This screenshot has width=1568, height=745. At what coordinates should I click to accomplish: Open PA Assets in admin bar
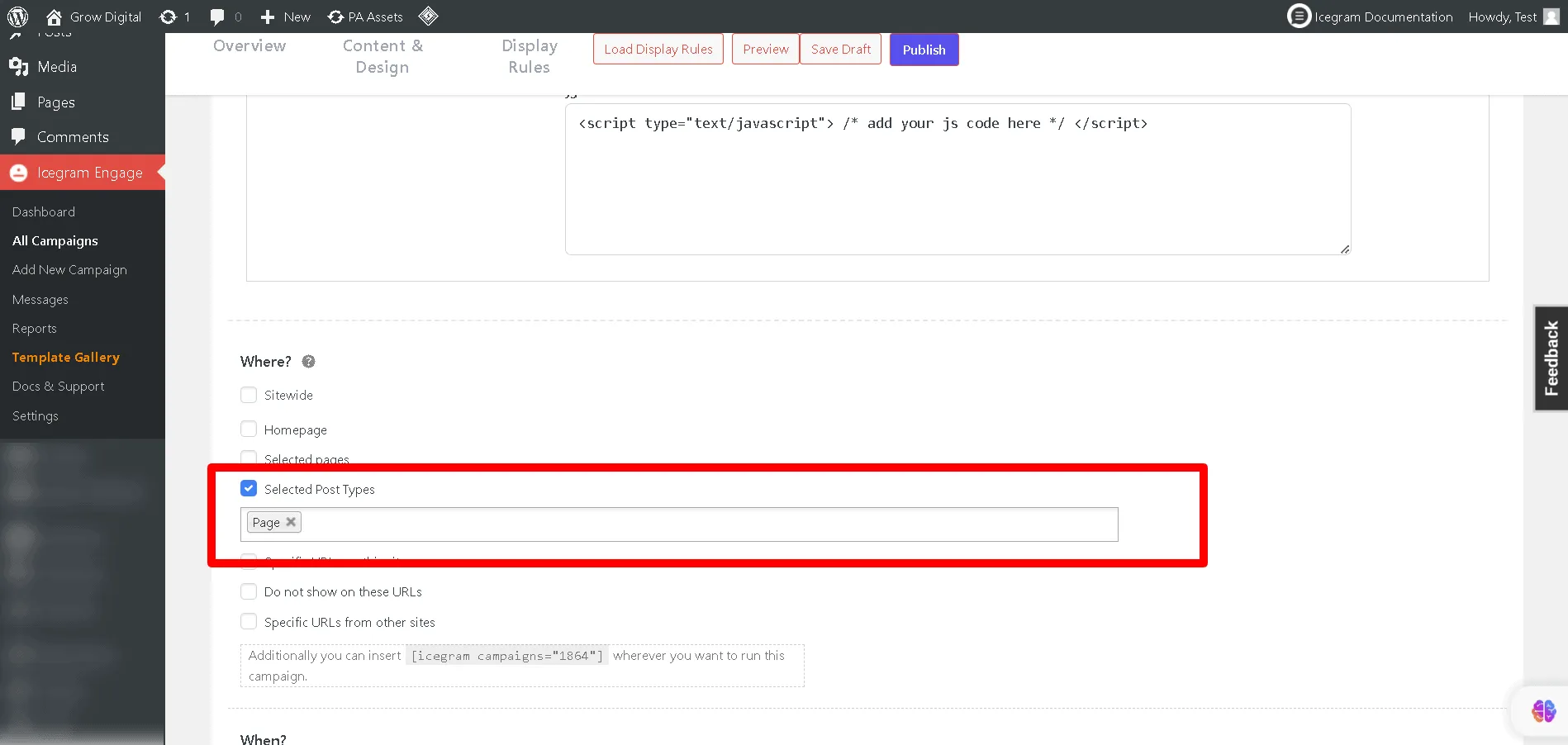click(x=365, y=17)
